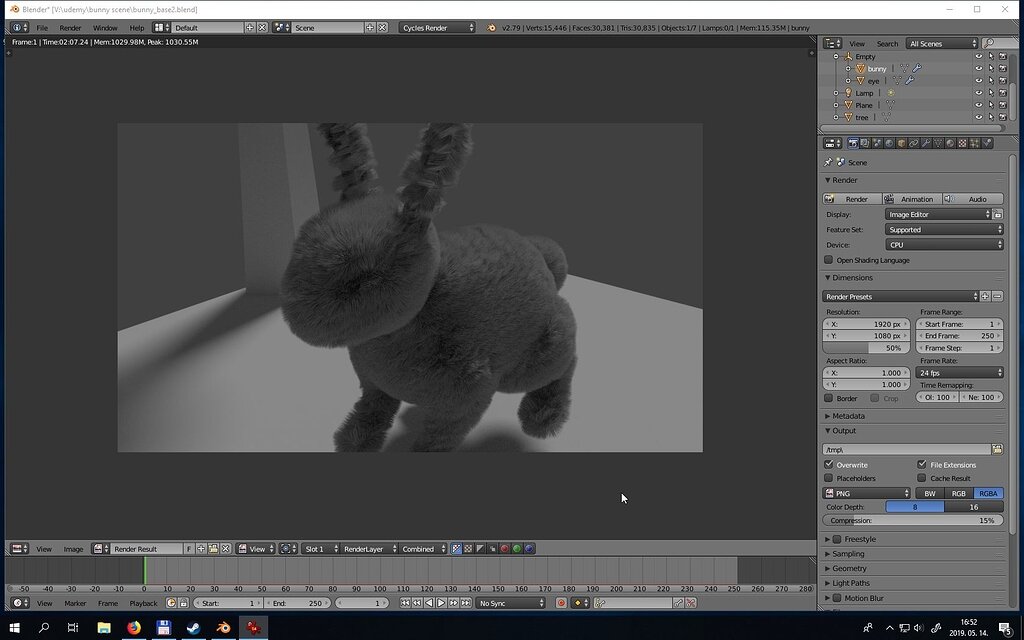Click the Animation render button
The width and height of the screenshot is (1024, 640).
(x=912, y=199)
